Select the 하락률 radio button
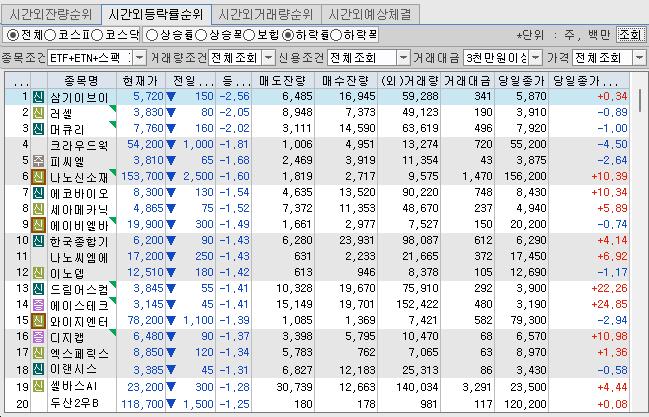 tap(288, 35)
